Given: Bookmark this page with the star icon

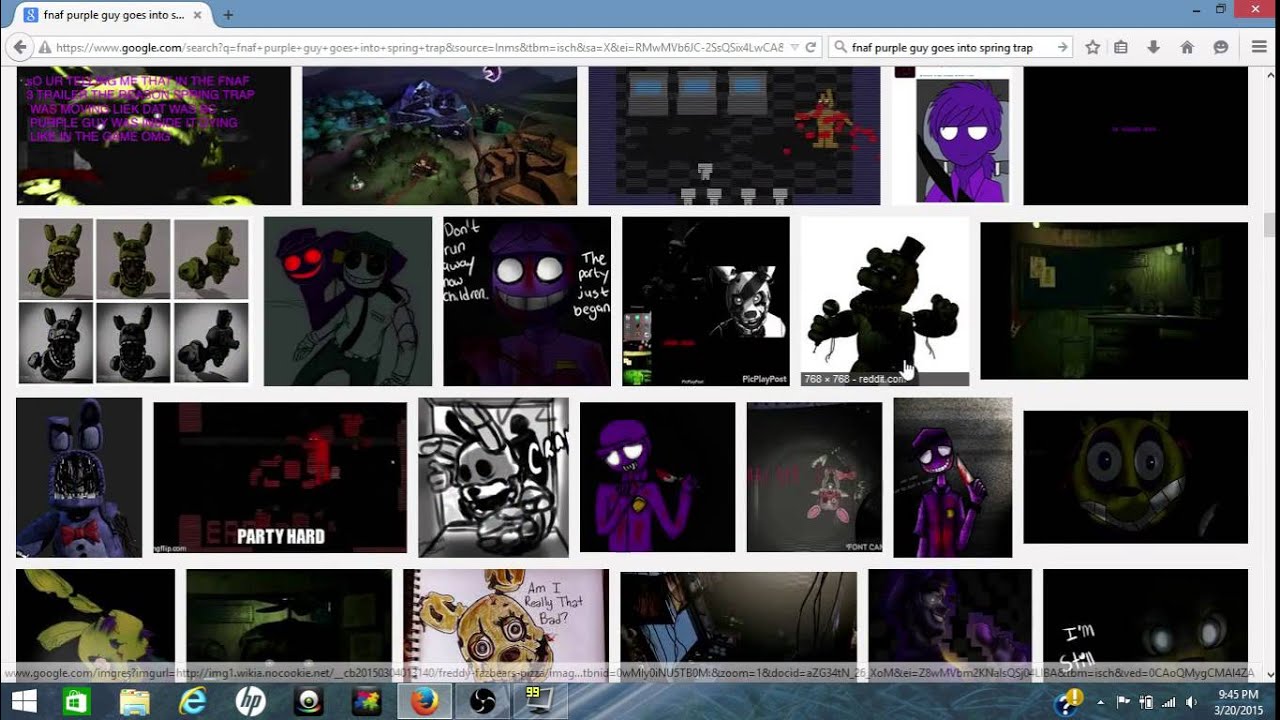Looking at the screenshot, I should (1092, 47).
